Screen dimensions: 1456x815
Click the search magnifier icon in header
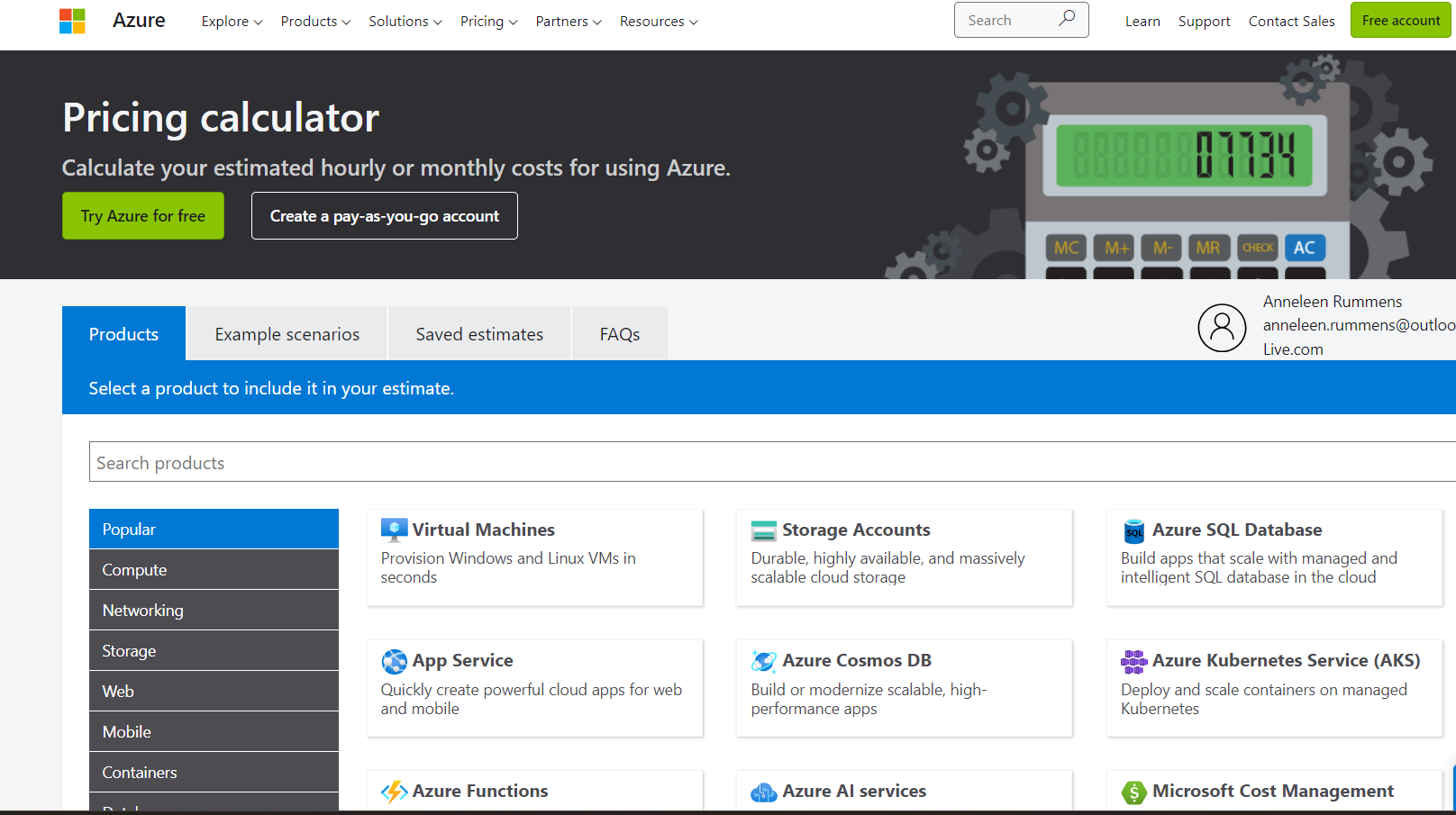point(1067,19)
